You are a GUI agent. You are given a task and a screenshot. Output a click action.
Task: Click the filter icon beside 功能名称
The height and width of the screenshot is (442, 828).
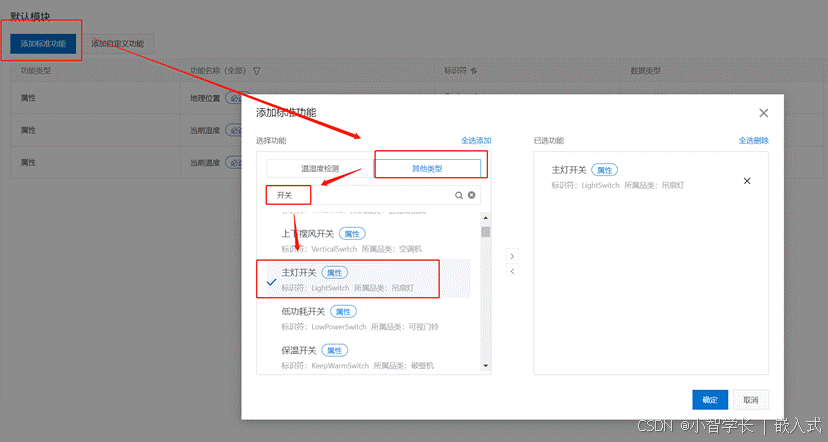click(x=257, y=71)
